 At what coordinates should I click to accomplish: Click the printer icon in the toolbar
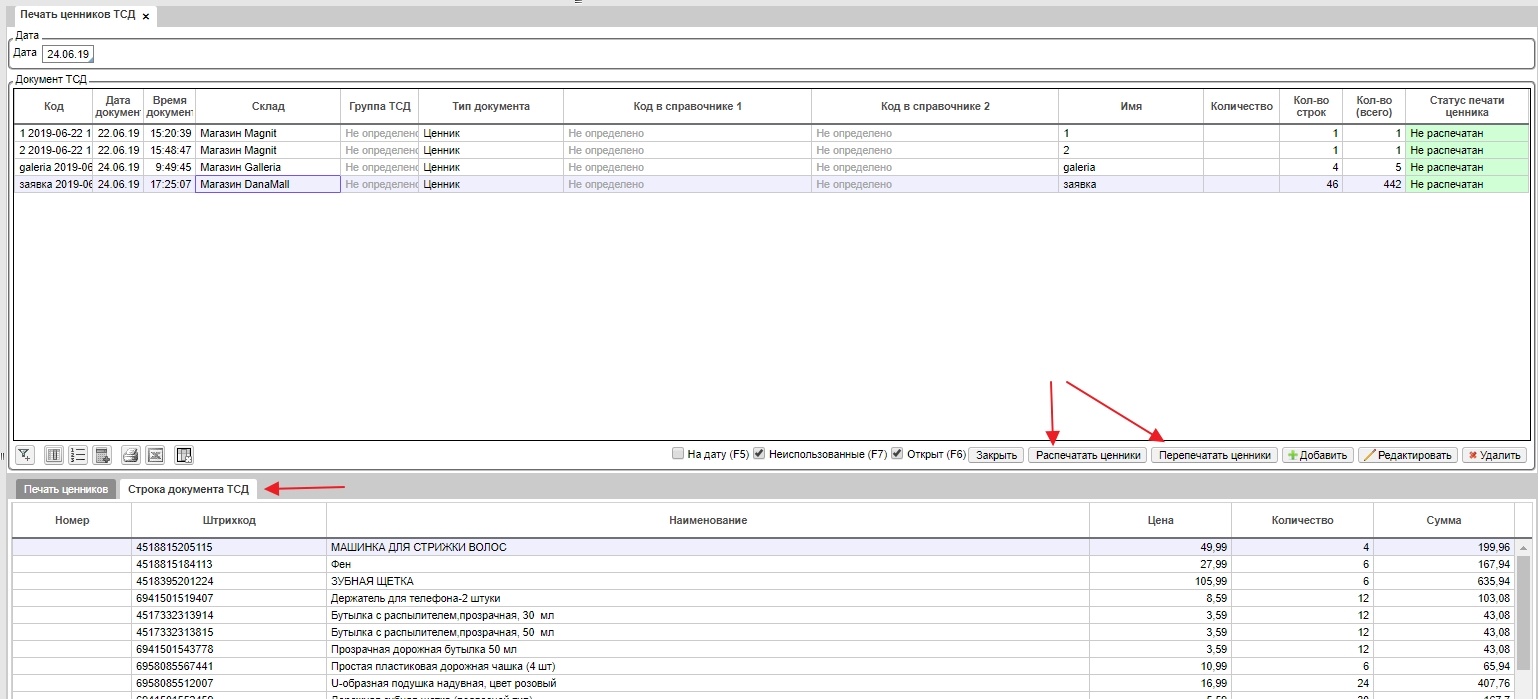pos(130,455)
